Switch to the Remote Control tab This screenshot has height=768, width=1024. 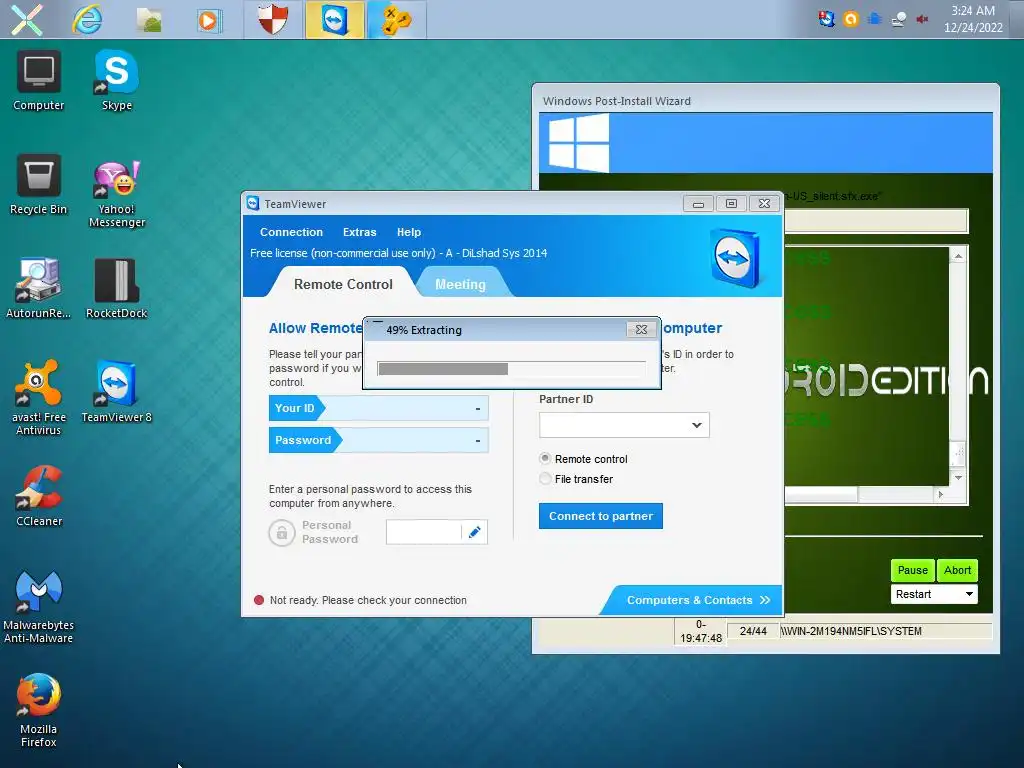343,284
